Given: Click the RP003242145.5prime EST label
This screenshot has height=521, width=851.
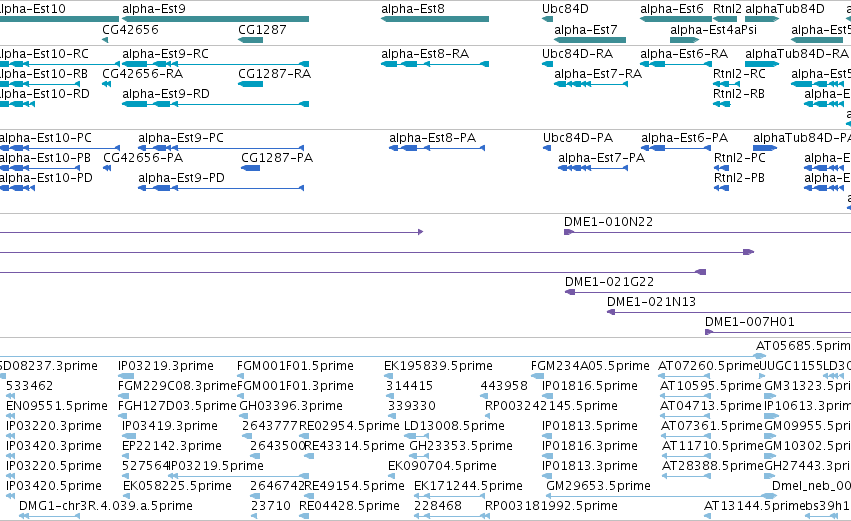Looking at the screenshot, I should [551, 406].
